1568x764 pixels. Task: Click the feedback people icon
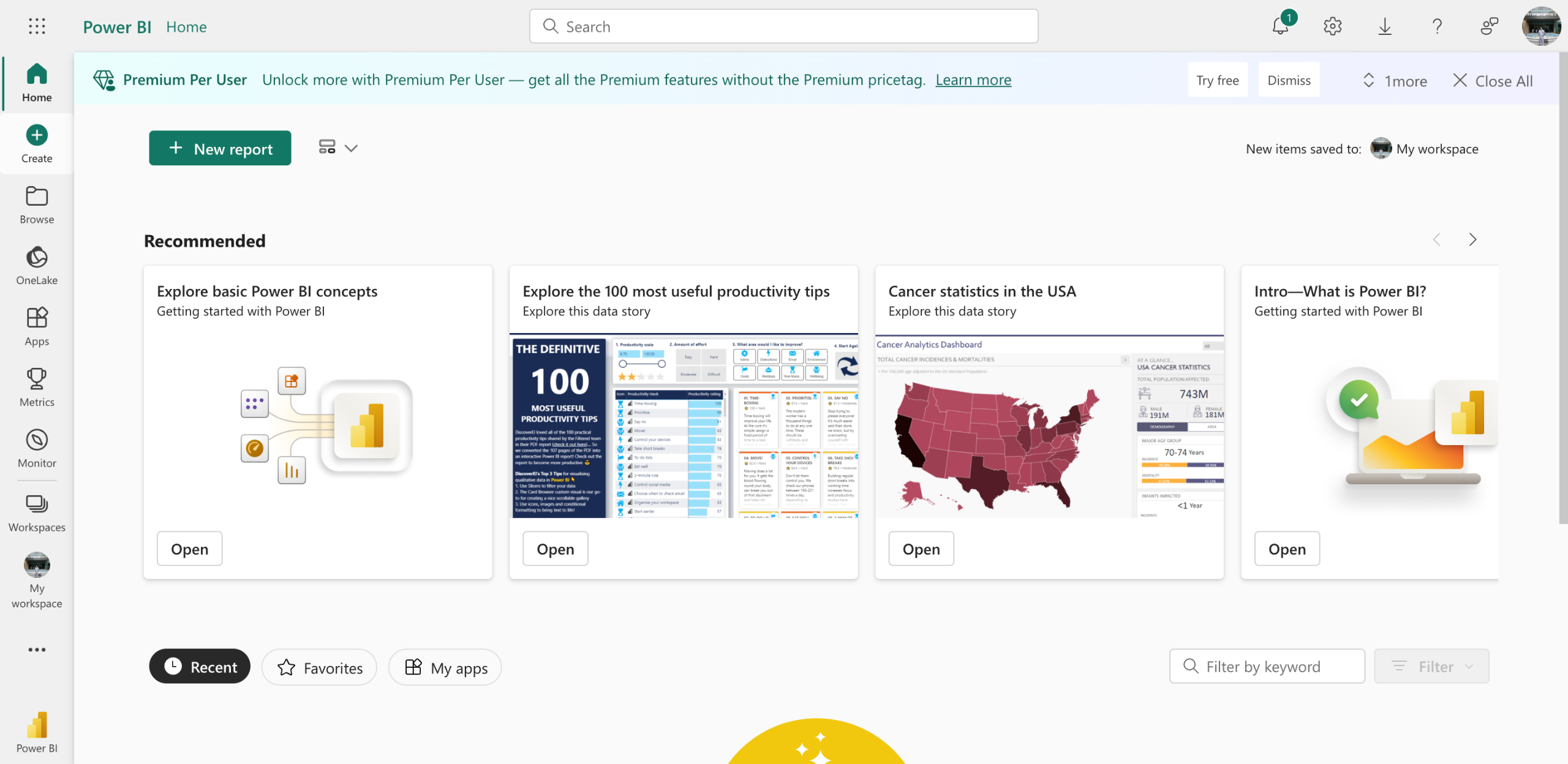[1489, 26]
